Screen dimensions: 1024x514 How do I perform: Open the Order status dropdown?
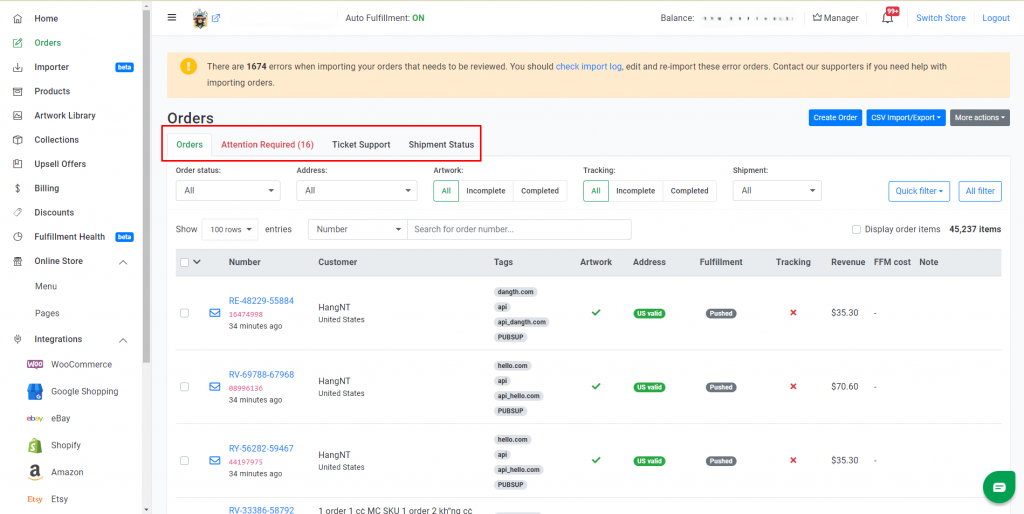(228, 191)
